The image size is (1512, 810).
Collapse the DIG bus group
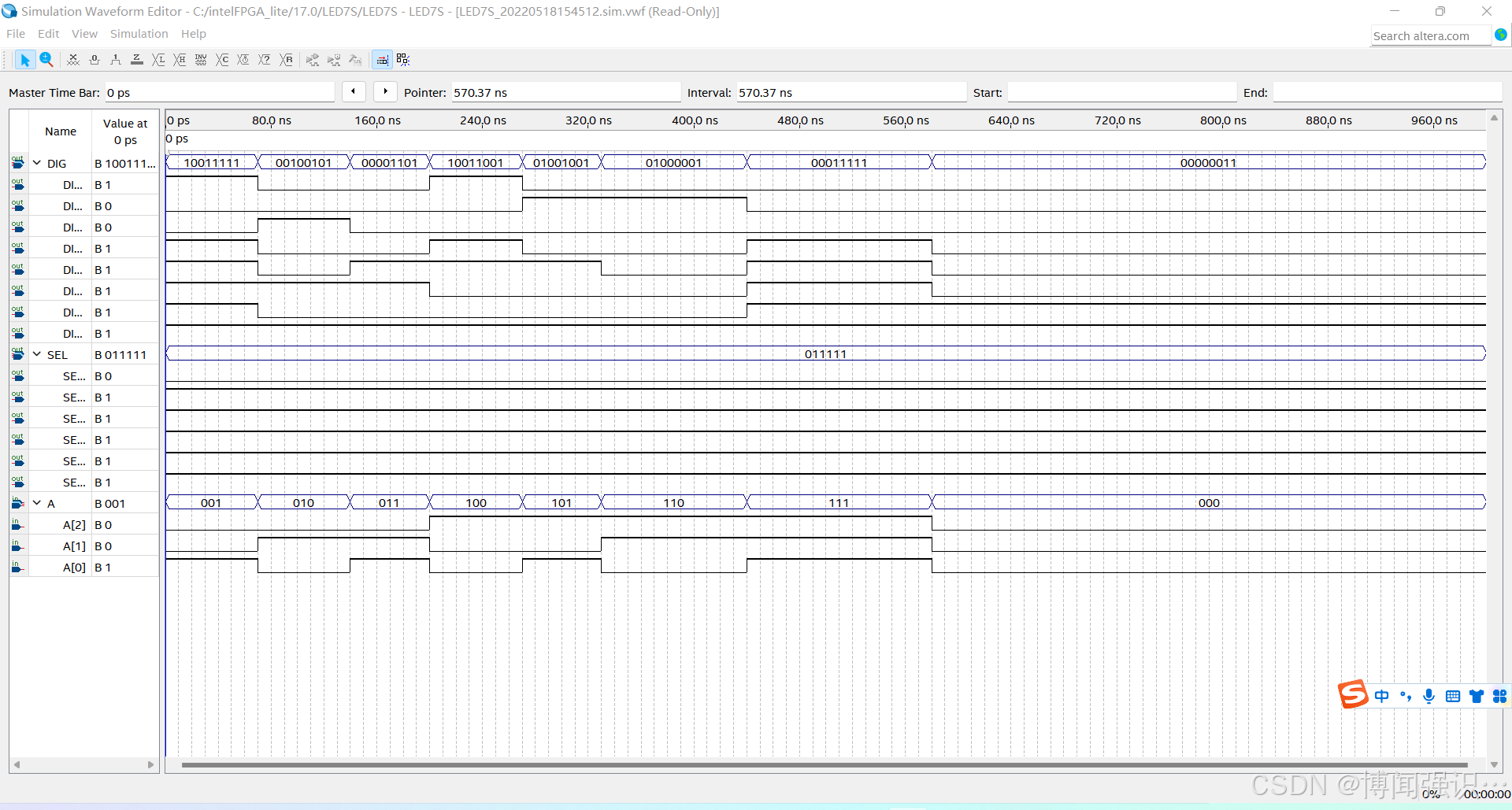coord(37,163)
